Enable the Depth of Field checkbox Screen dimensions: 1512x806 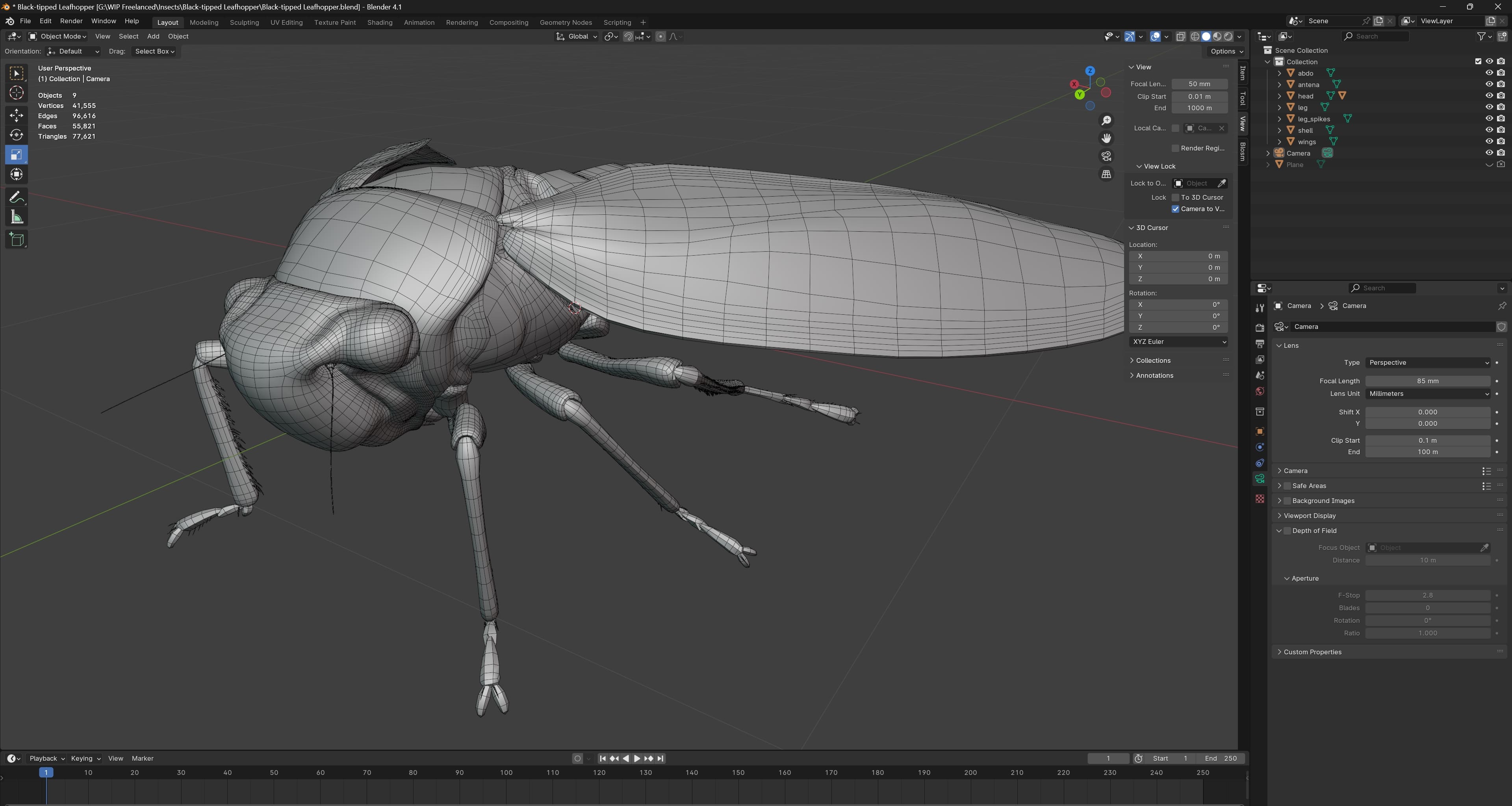[1287, 531]
